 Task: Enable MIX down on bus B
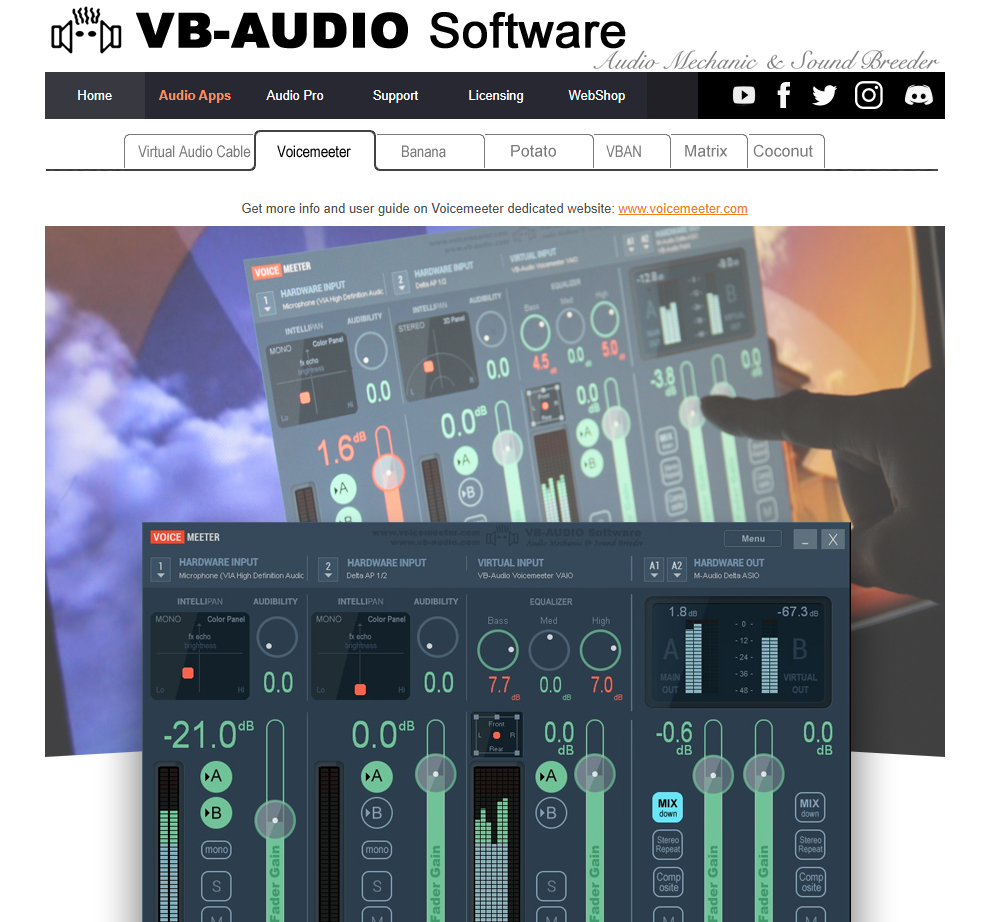pos(810,807)
